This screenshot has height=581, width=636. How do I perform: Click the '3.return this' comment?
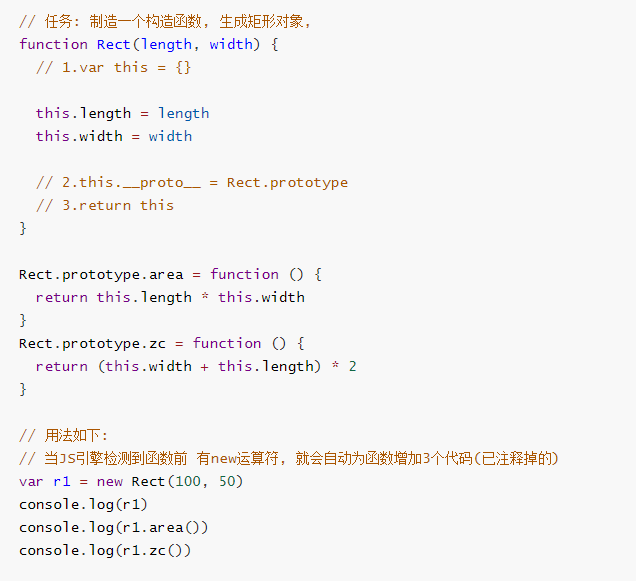pyautogui.click(x=105, y=205)
